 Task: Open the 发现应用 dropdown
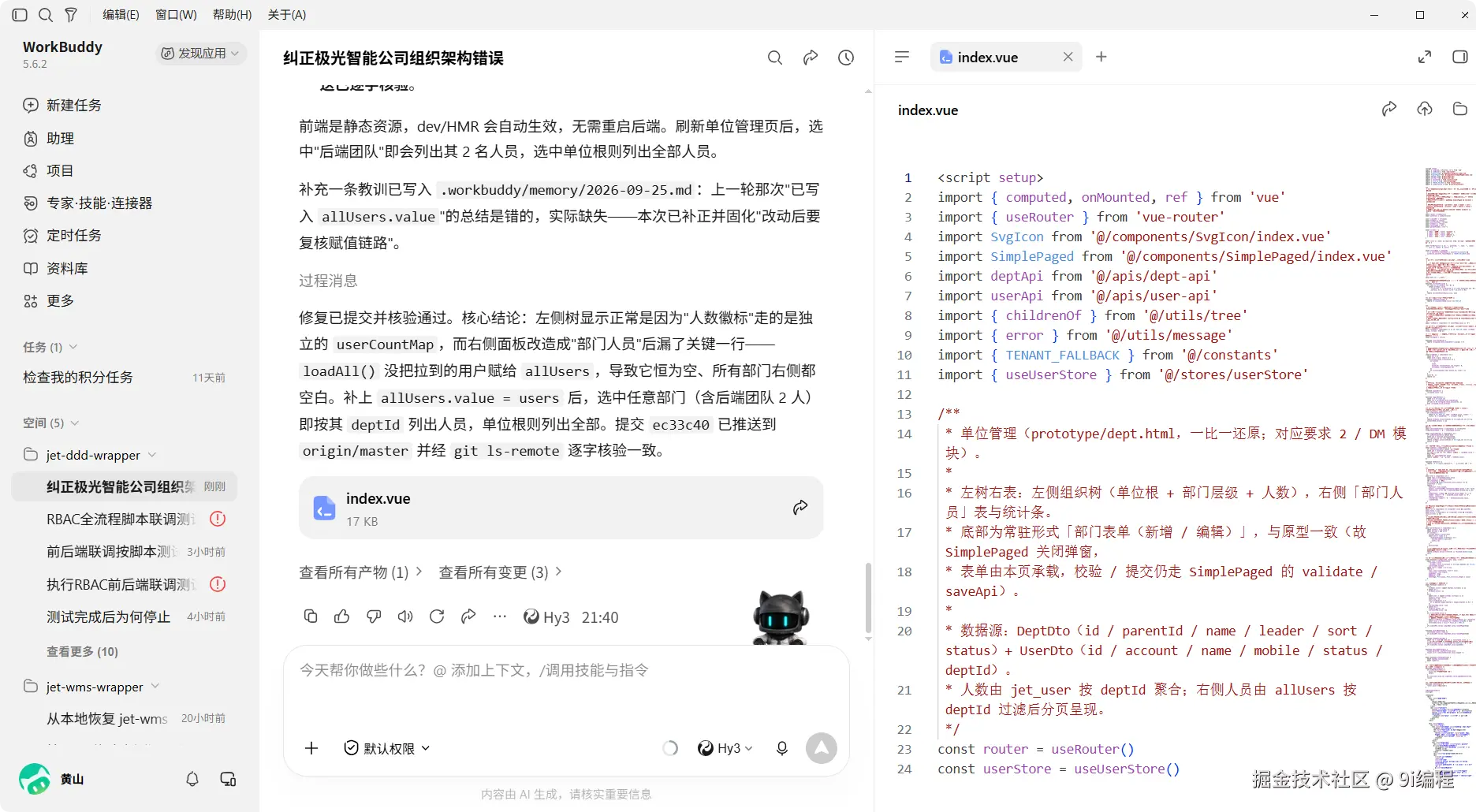click(x=200, y=53)
